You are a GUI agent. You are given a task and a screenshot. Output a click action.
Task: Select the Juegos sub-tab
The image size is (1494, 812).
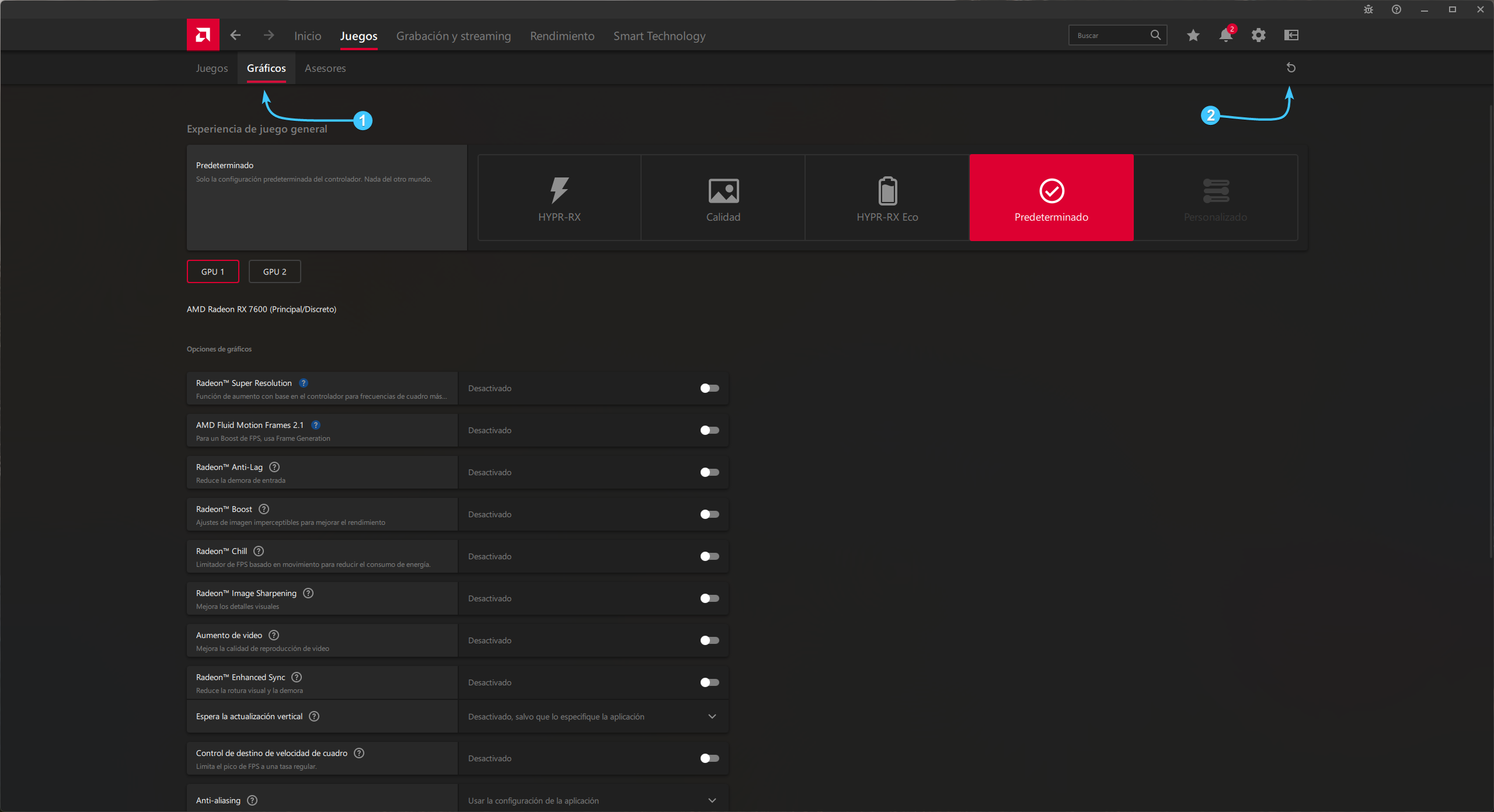(212, 68)
